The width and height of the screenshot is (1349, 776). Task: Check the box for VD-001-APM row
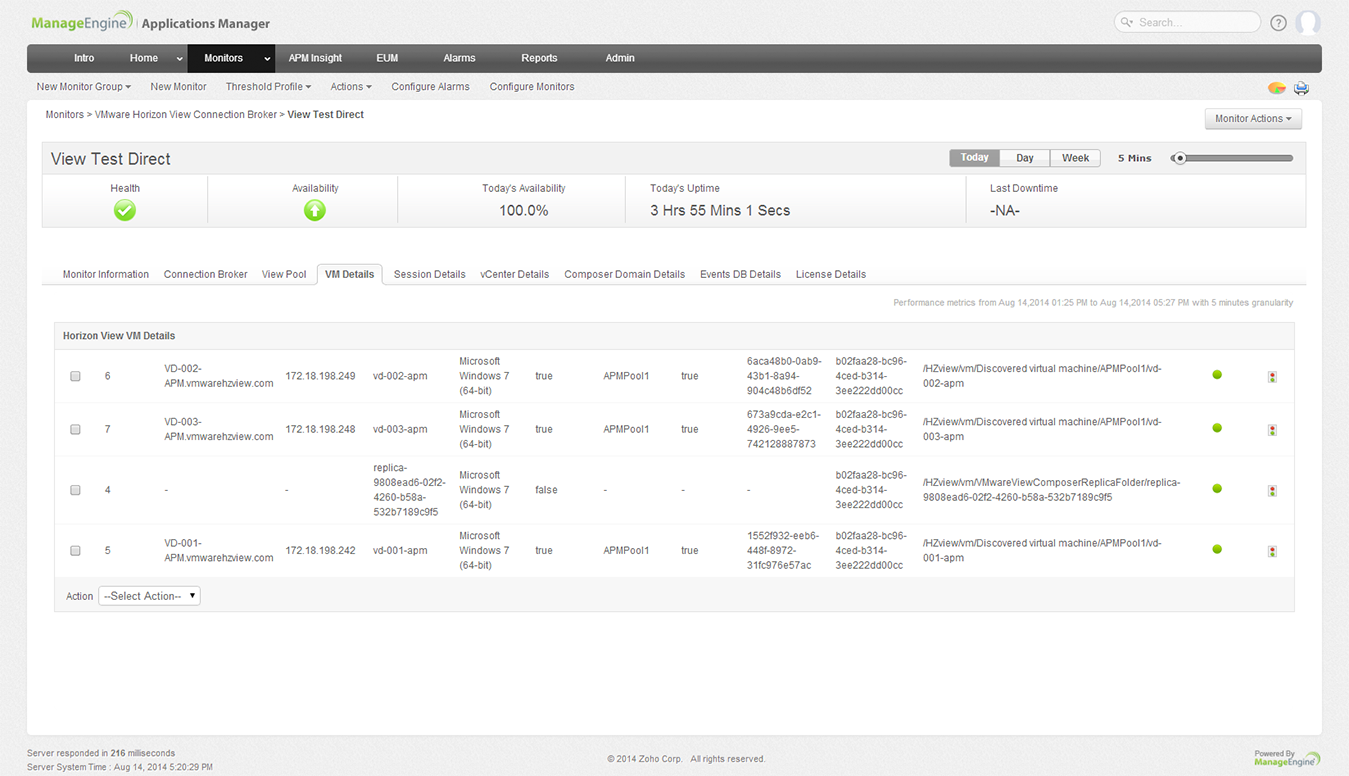tap(75, 551)
